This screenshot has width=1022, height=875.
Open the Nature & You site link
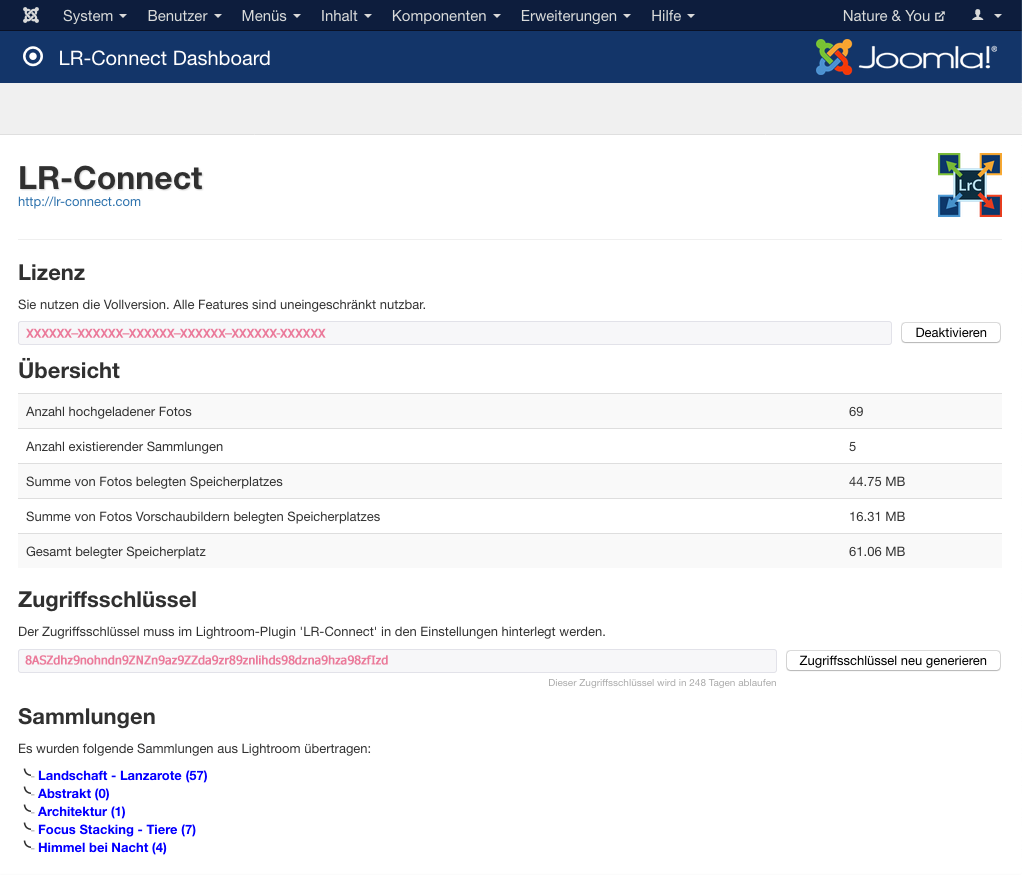tap(893, 16)
